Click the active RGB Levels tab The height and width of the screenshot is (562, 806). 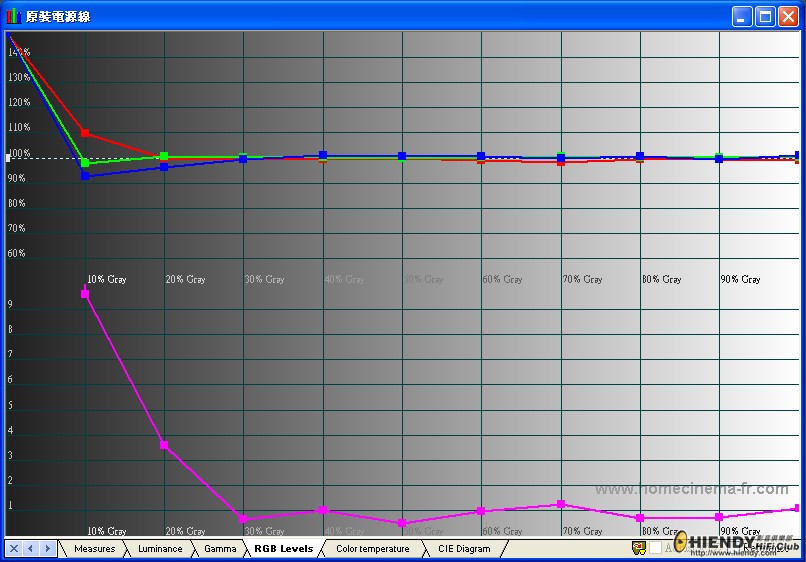283,549
